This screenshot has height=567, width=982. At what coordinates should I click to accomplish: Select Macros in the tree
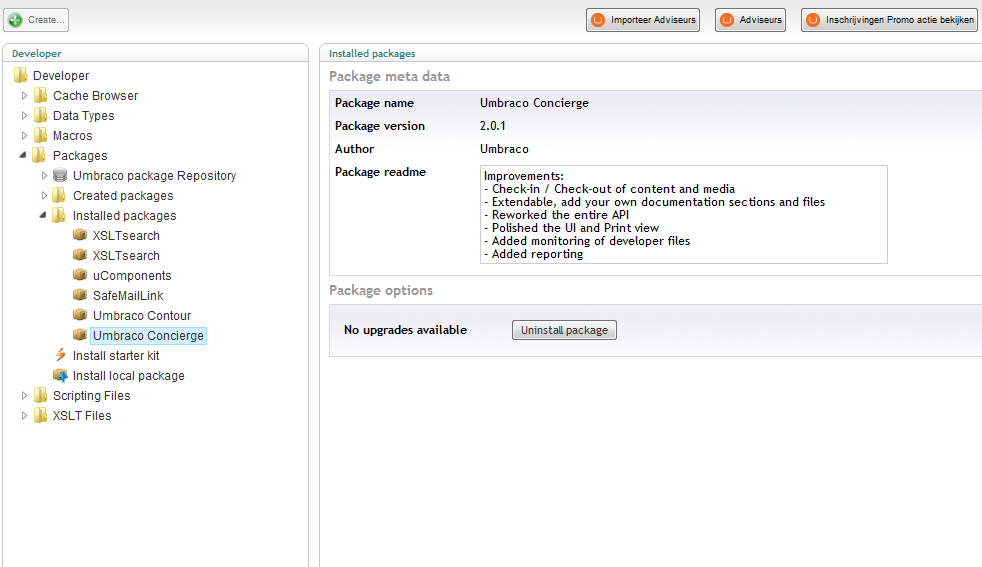pyautogui.click(x=72, y=136)
